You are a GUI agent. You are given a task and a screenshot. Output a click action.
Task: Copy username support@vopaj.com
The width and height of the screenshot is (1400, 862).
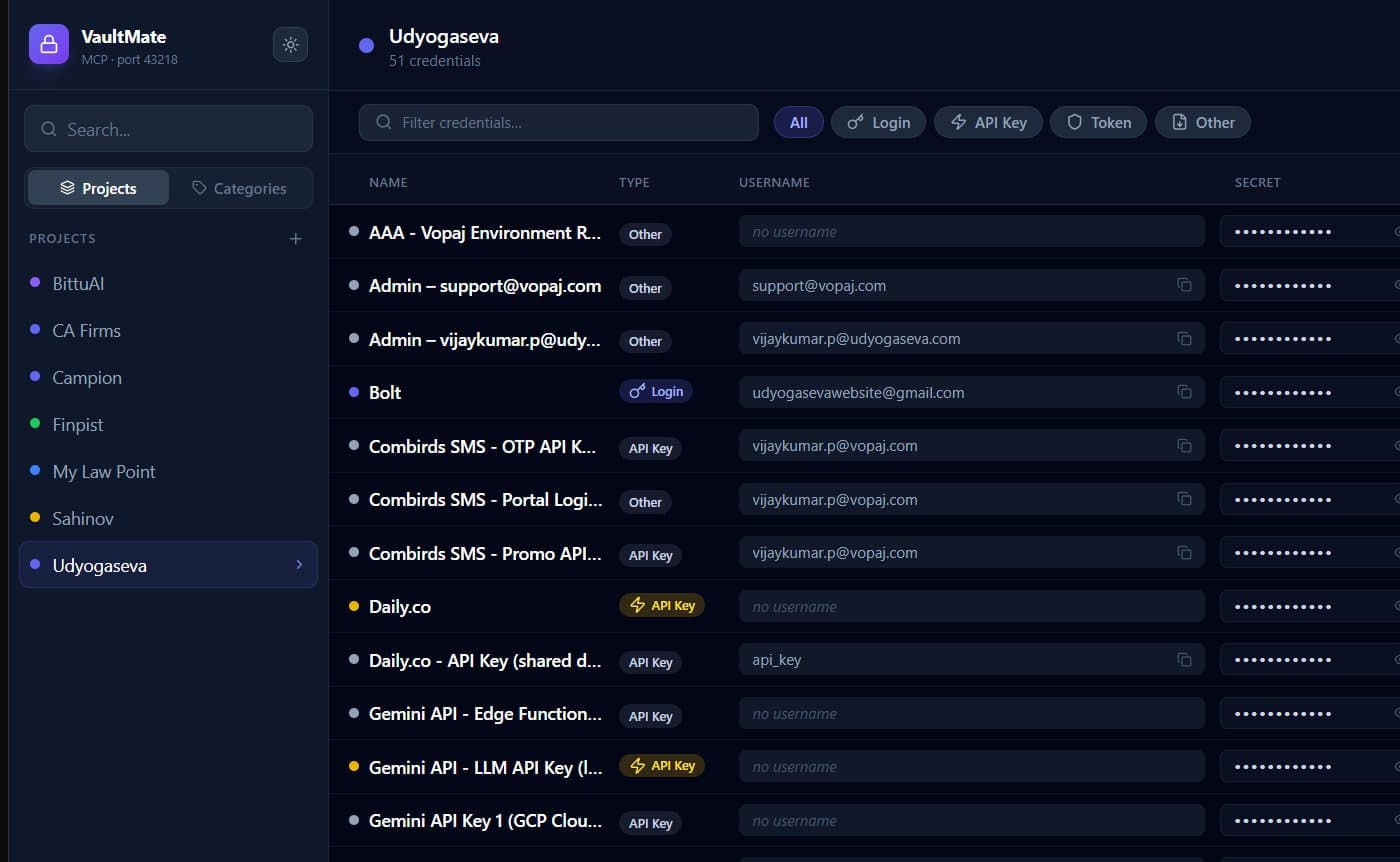tap(1184, 285)
